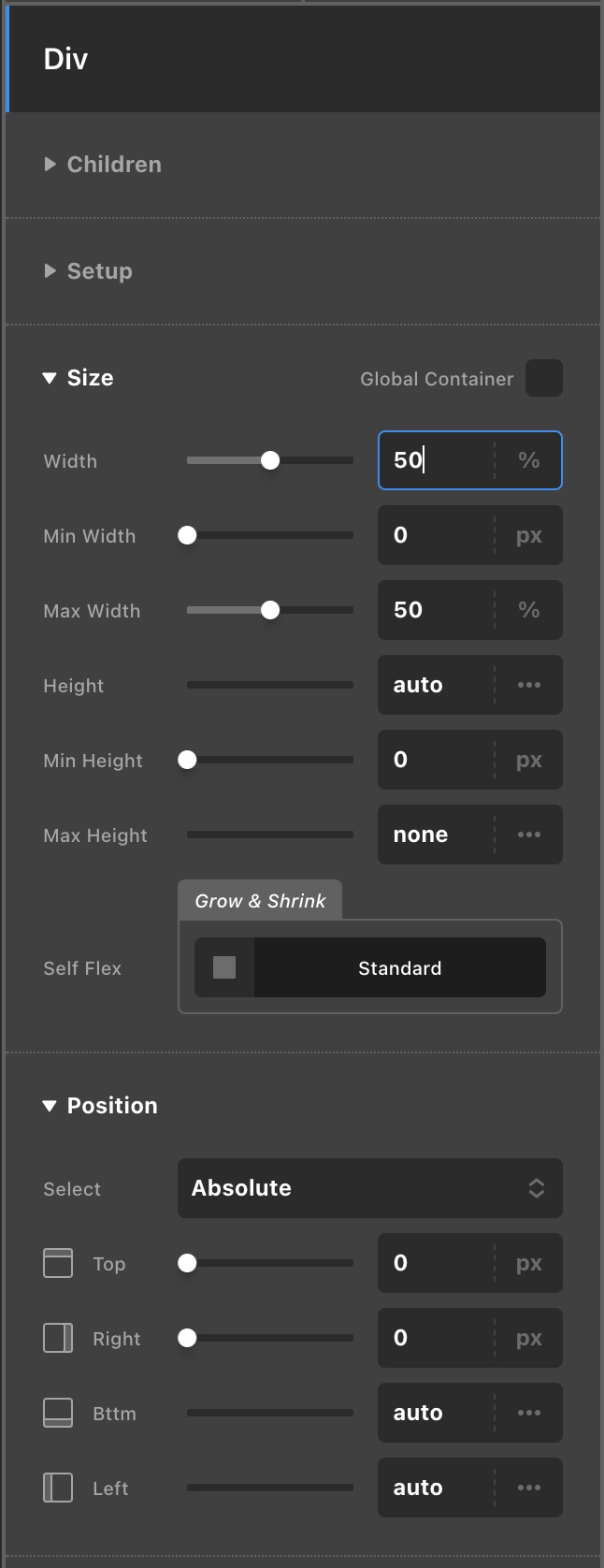Toggle the Self Flex square checkbox
This screenshot has width=604, height=1568.
[224, 967]
